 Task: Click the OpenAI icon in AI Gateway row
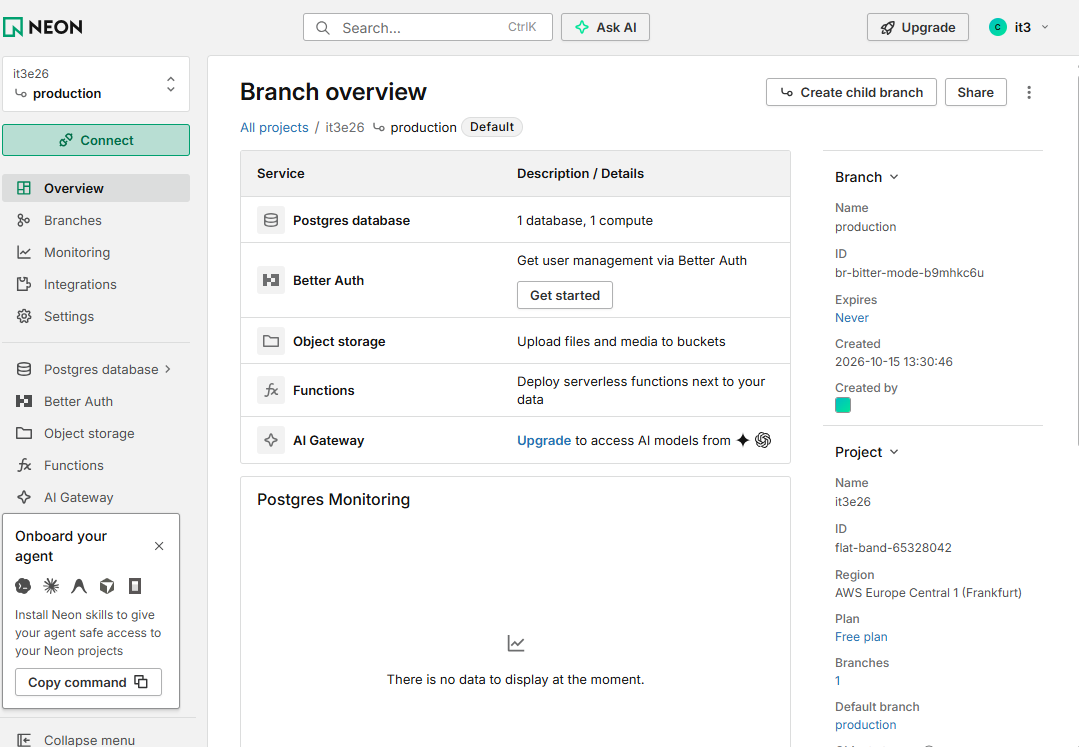pos(763,440)
